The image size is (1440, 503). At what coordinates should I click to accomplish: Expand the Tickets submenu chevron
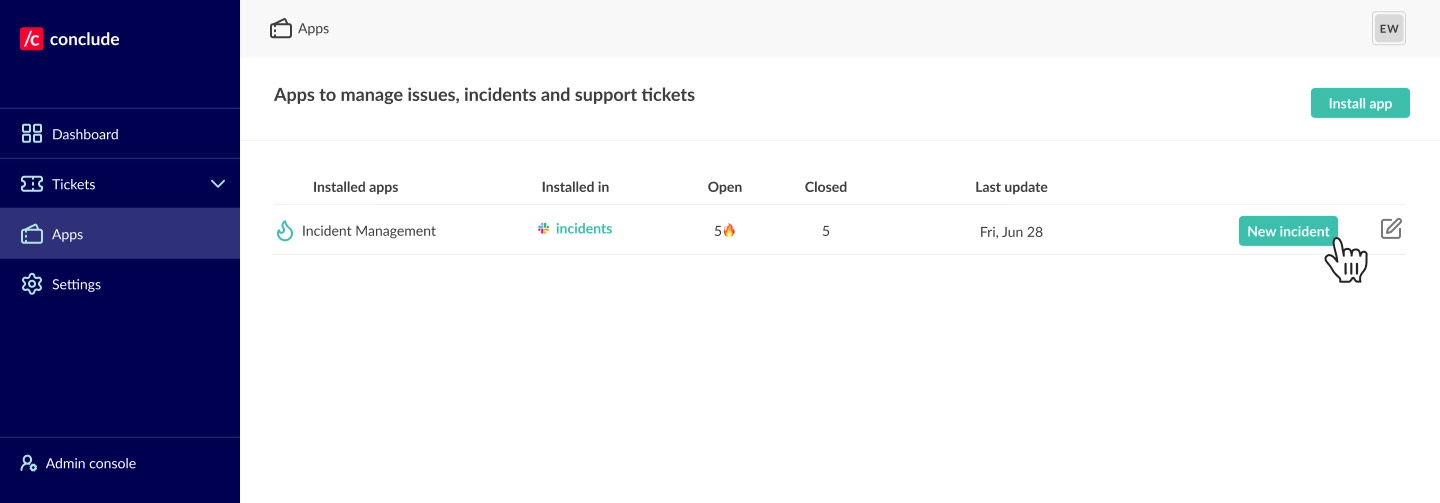click(x=218, y=184)
